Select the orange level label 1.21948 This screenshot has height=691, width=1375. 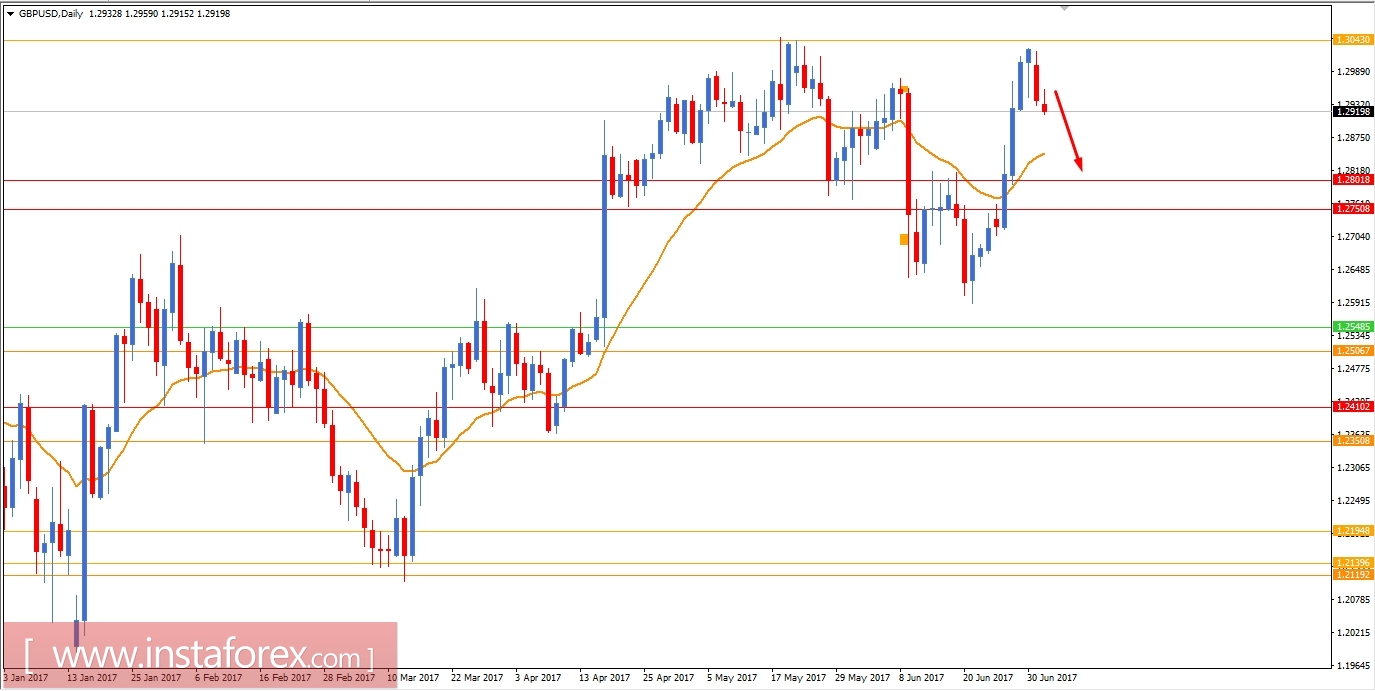point(1353,530)
